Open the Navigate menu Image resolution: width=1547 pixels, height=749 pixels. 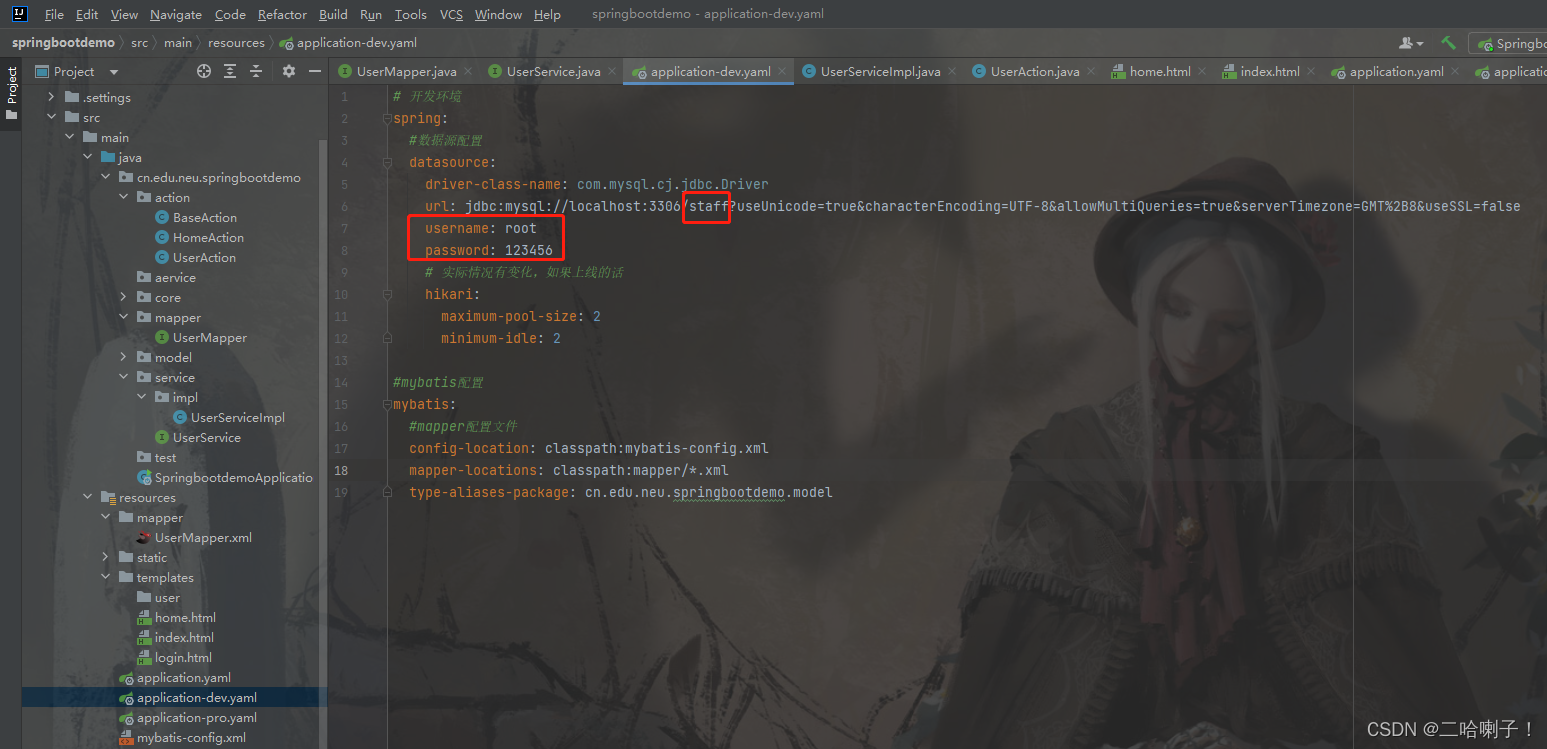(x=176, y=14)
